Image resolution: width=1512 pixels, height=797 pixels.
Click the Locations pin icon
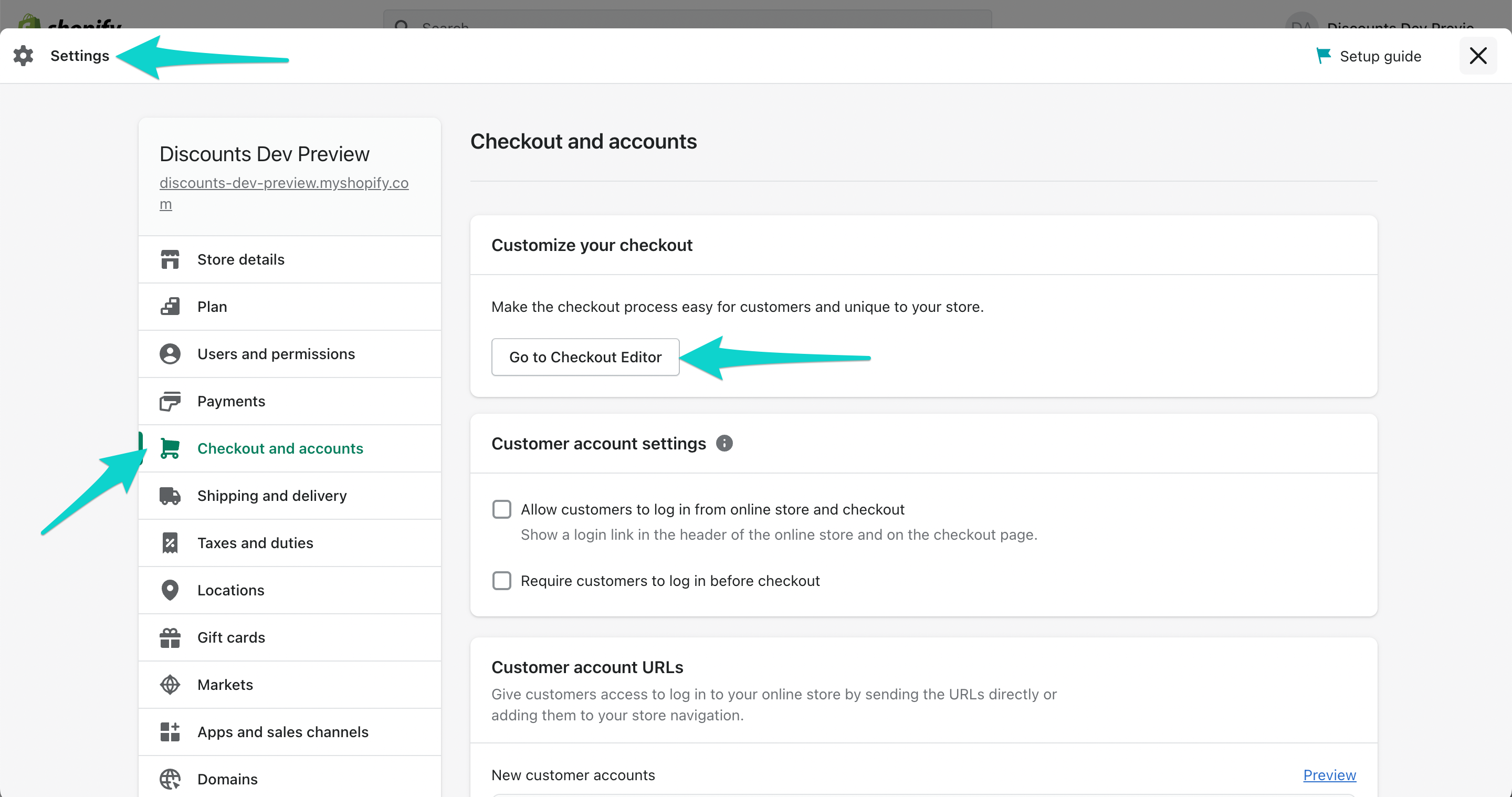click(x=170, y=590)
